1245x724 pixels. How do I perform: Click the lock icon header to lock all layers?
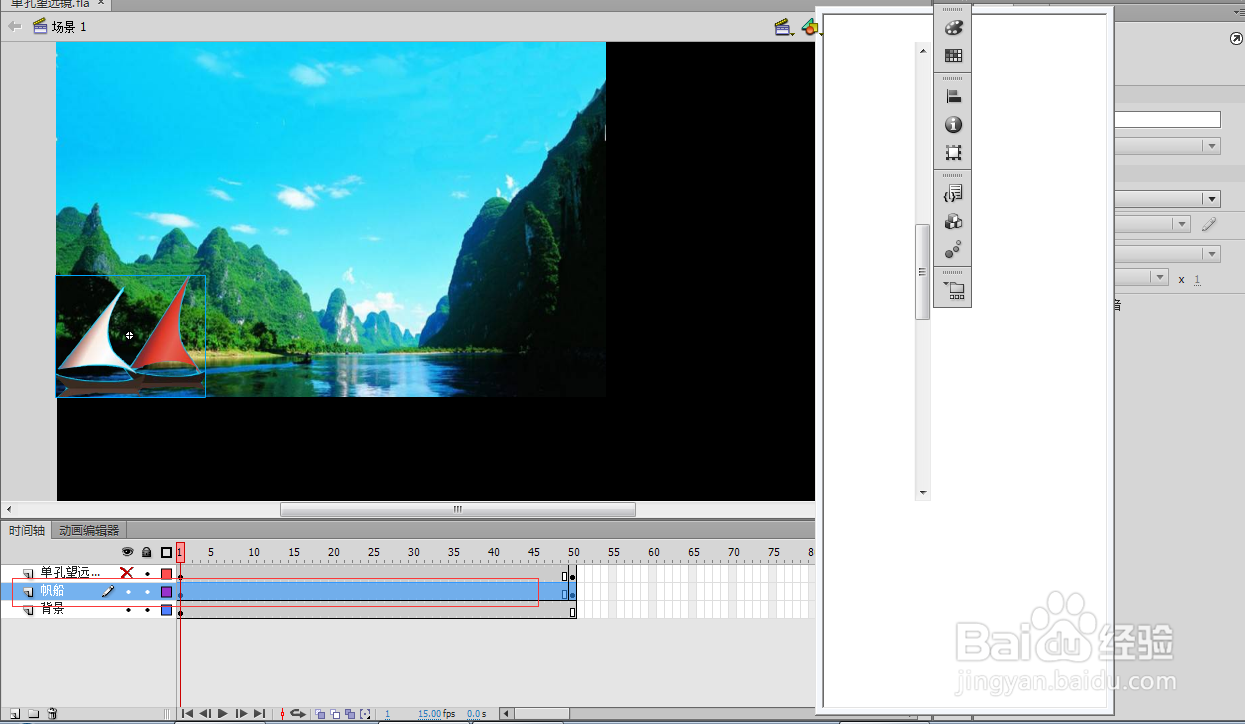tap(147, 552)
